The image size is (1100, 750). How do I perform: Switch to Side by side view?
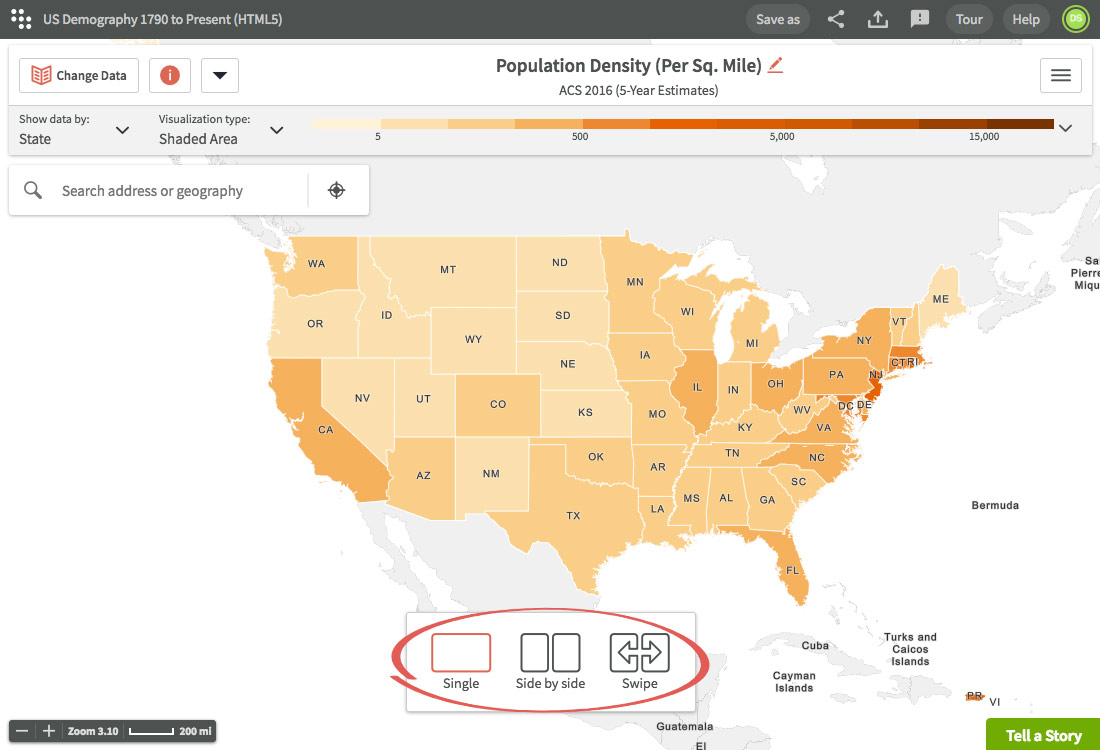(x=548, y=653)
